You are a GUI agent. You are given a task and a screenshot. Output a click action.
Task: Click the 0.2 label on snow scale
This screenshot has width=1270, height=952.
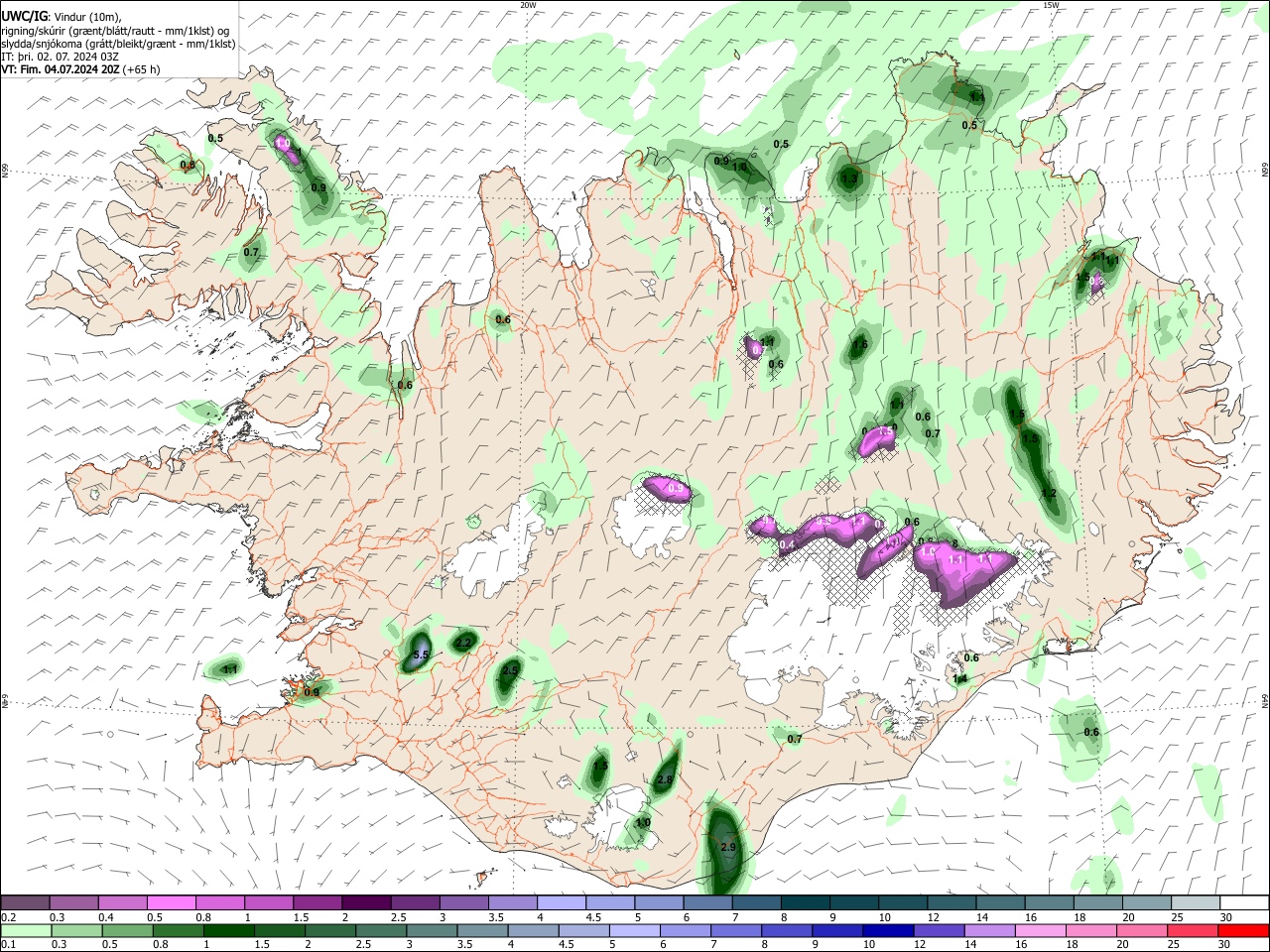(x=9, y=917)
